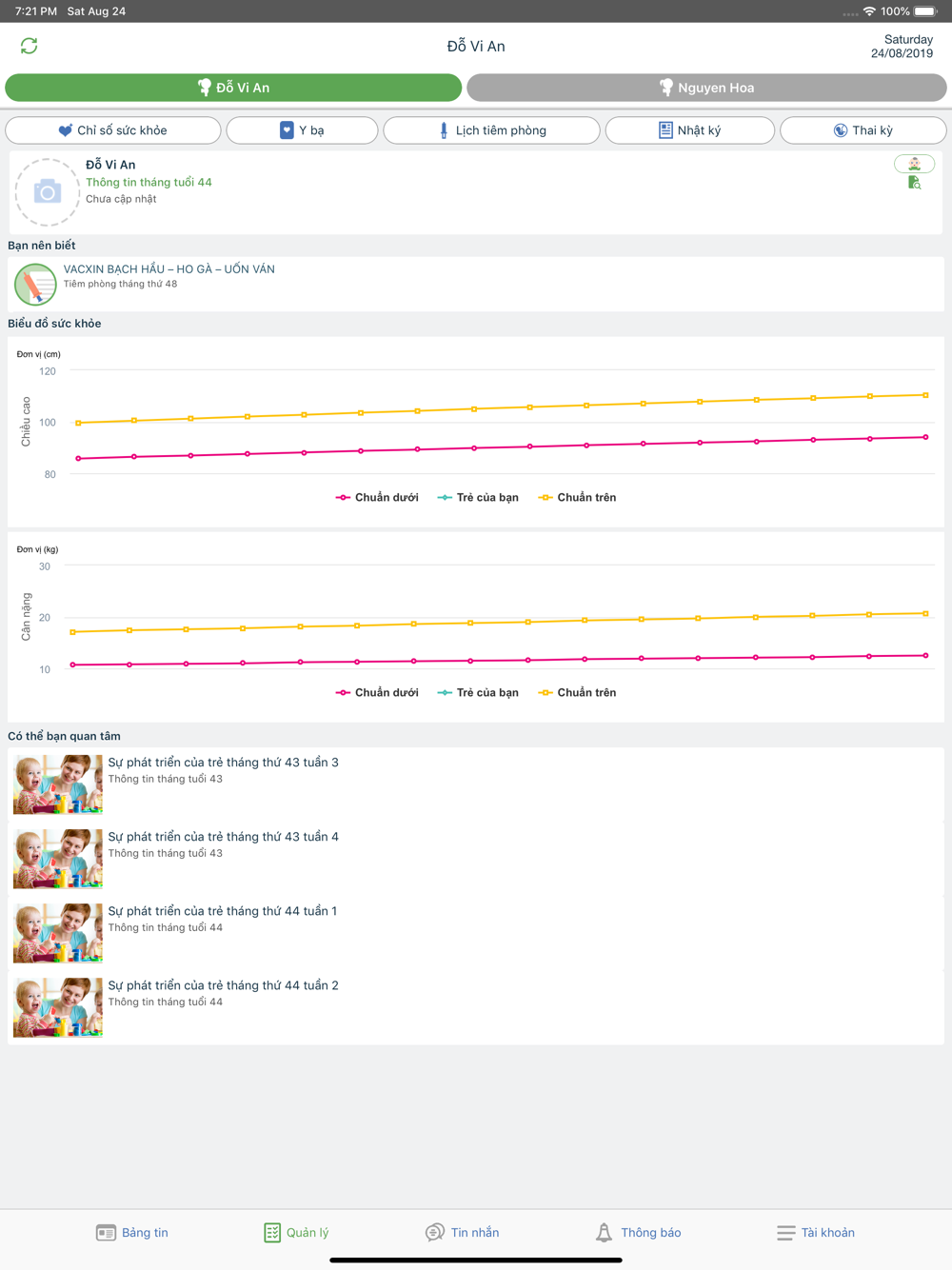Open the document search icon

pos(914,183)
